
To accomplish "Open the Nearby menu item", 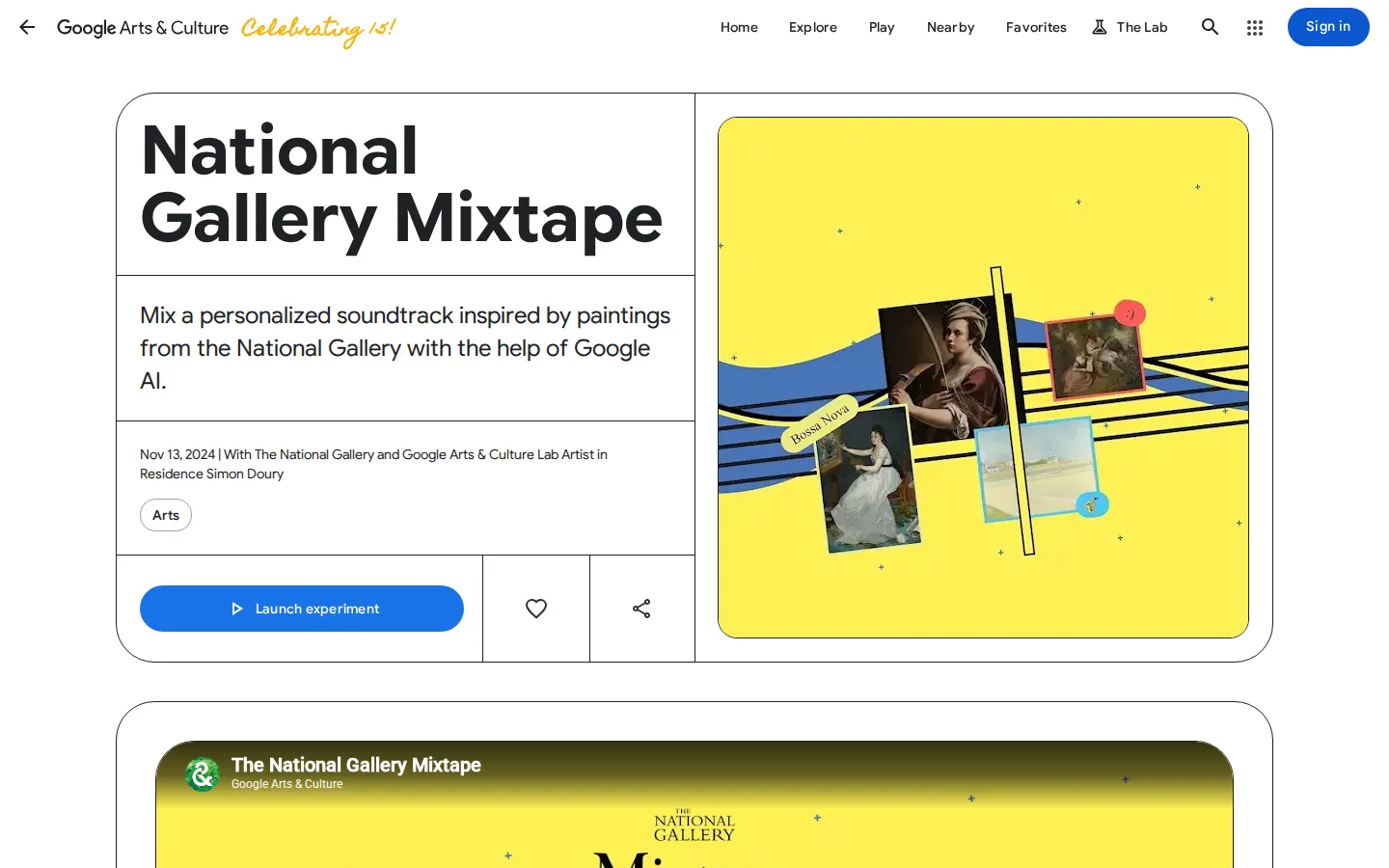I will [x=951, y=27].
